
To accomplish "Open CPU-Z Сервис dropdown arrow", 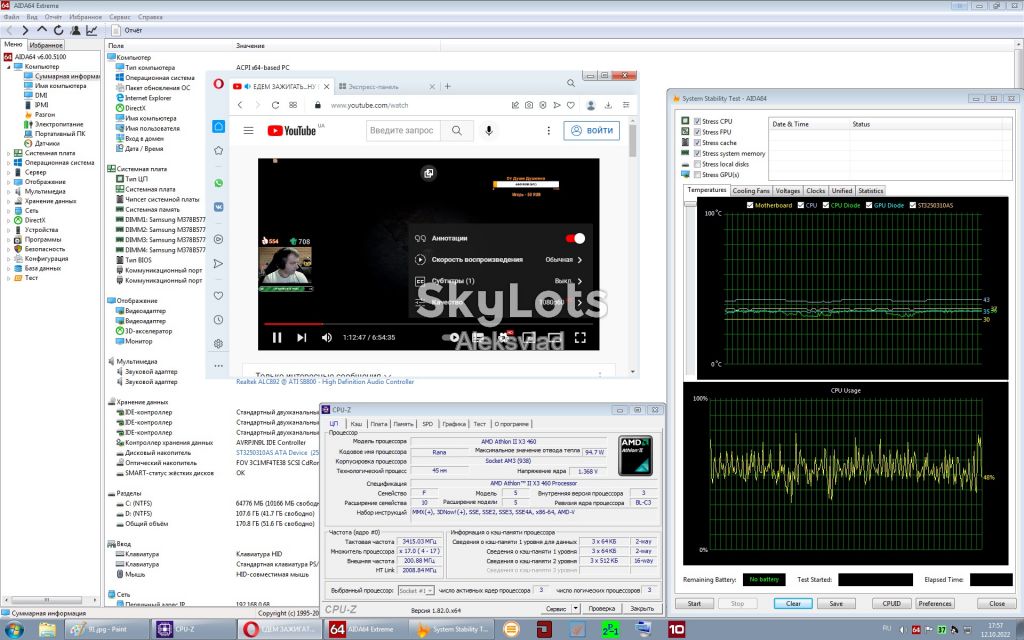I will pos(575,609).
